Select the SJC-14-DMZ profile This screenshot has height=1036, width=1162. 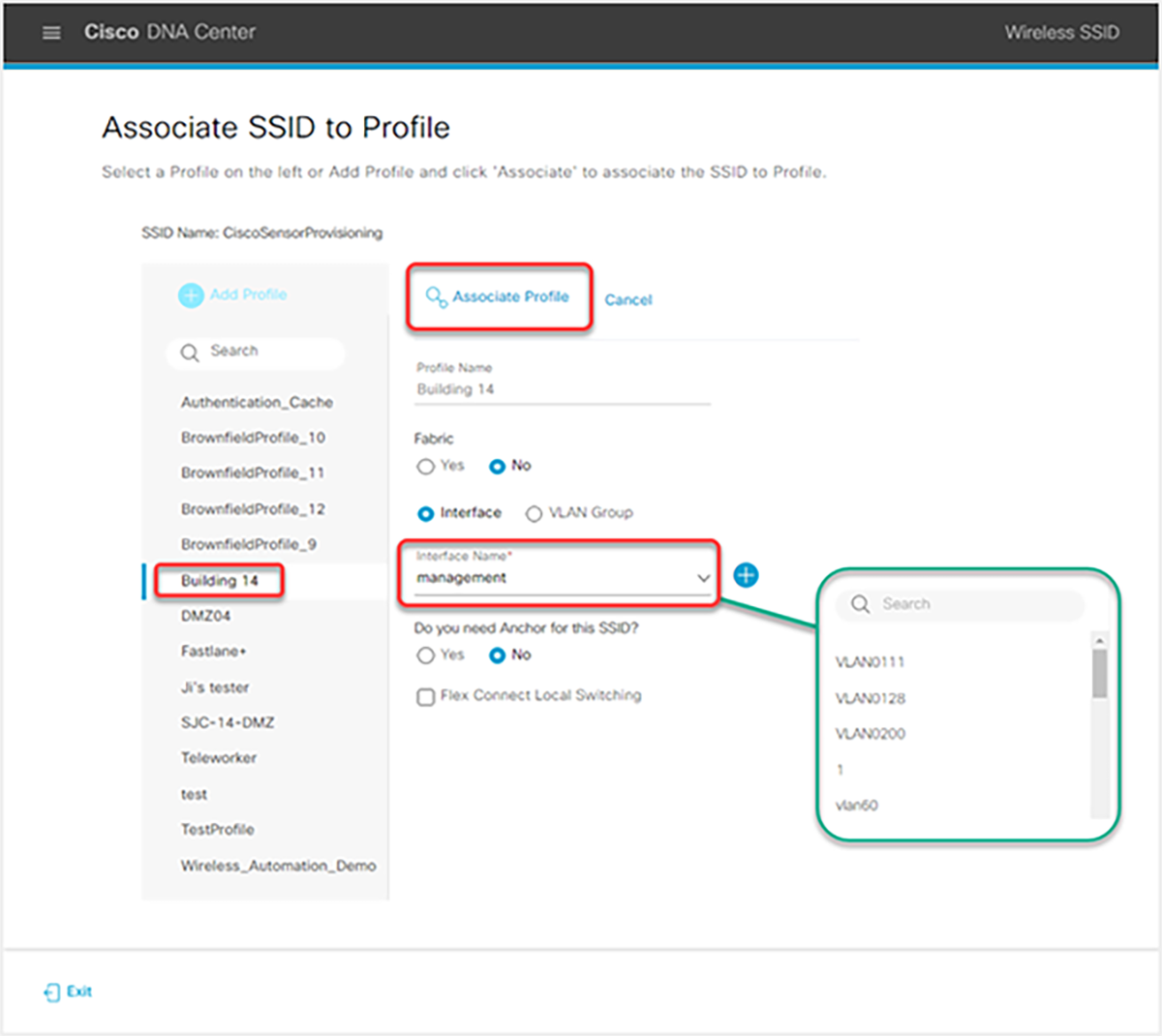pyautogui.click(x=228, y=723)
